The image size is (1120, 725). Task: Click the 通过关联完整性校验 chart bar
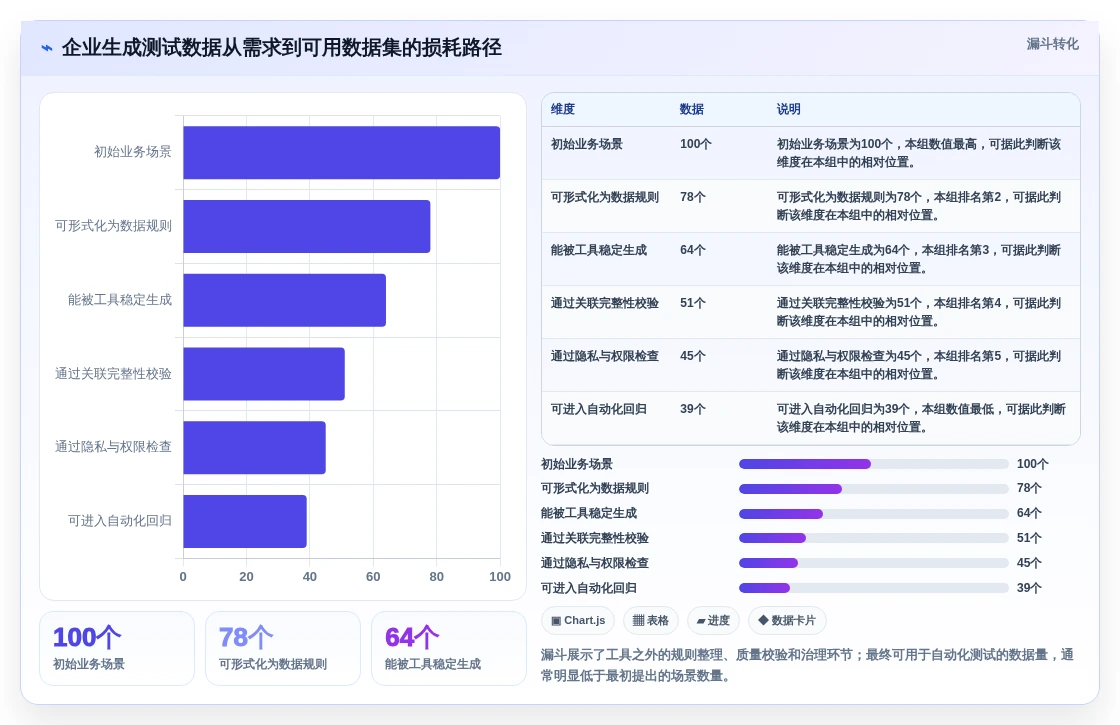point(264,374)
